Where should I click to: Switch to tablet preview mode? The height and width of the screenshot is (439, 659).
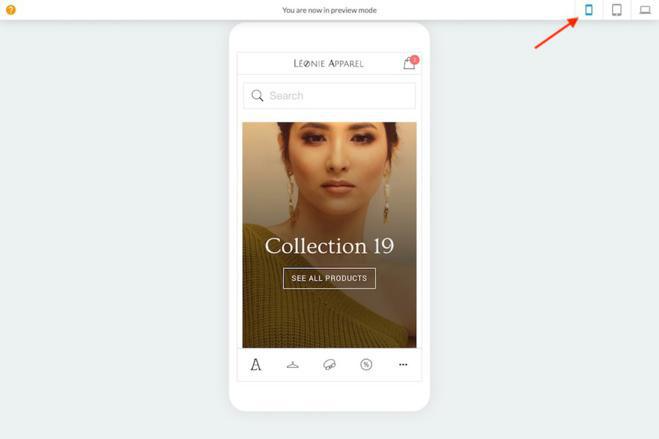[x=617, y=10]
